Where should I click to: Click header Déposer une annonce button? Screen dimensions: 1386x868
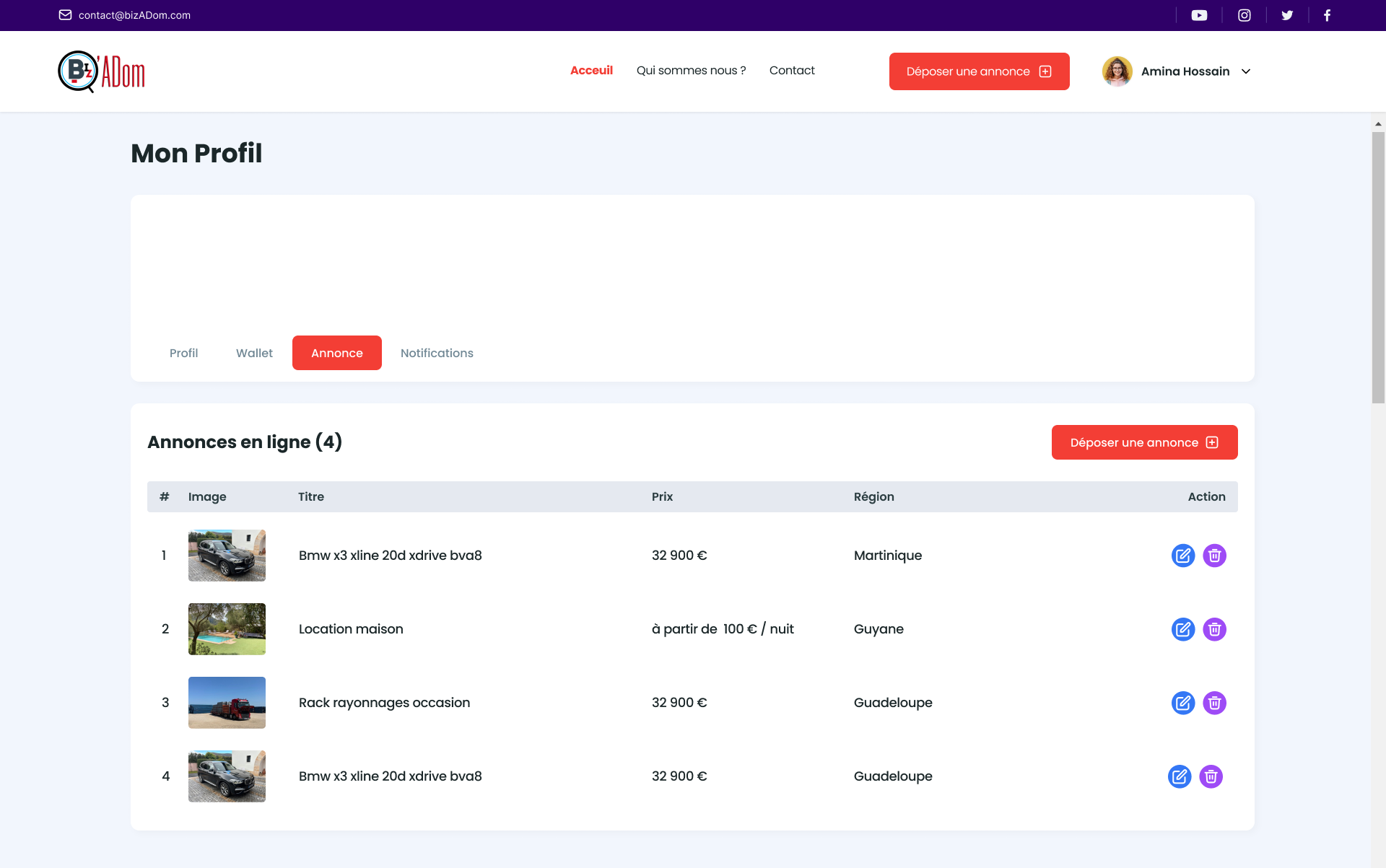click(x=979, y=71)
